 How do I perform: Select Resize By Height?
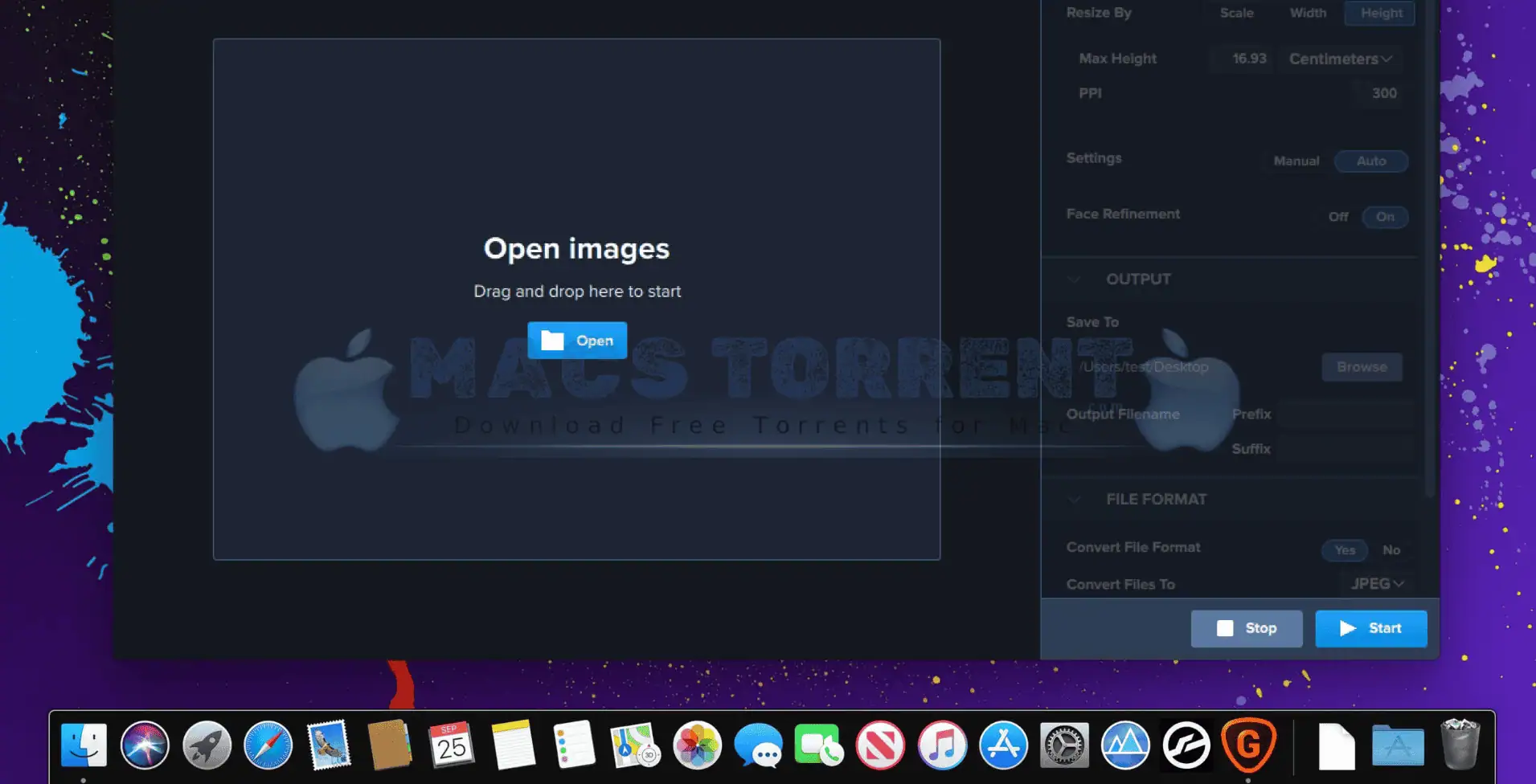(1380, 13)
